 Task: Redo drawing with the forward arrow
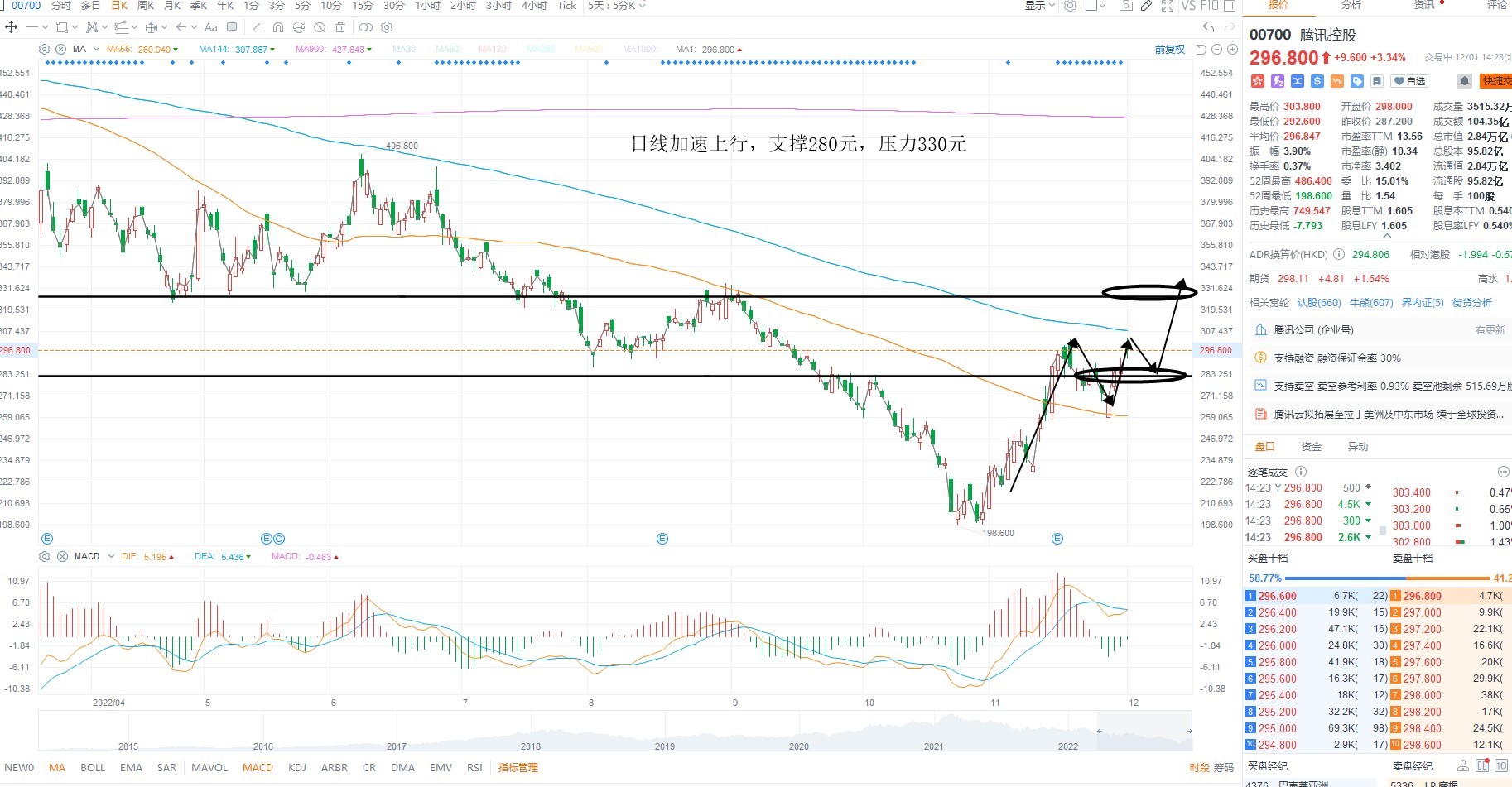click(1230, 27)
